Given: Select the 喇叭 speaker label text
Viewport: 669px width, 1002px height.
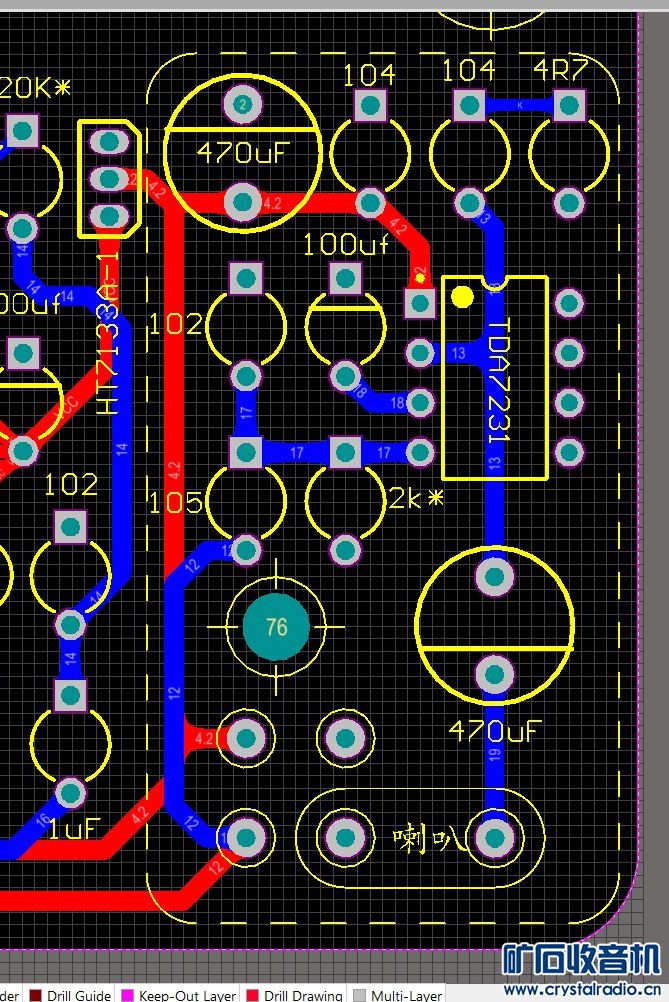Looking at the screenshot, I should click(429, 838).
